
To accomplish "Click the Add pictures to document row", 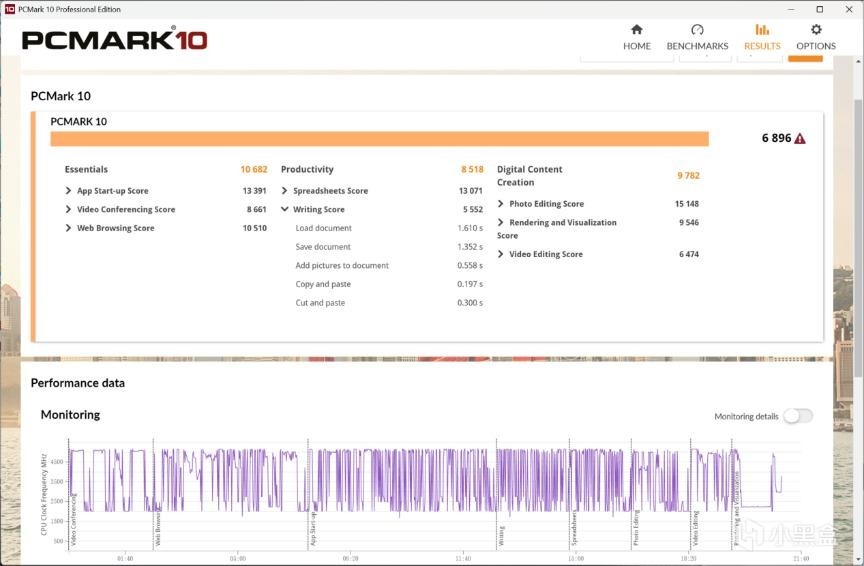I will point(389,266).
